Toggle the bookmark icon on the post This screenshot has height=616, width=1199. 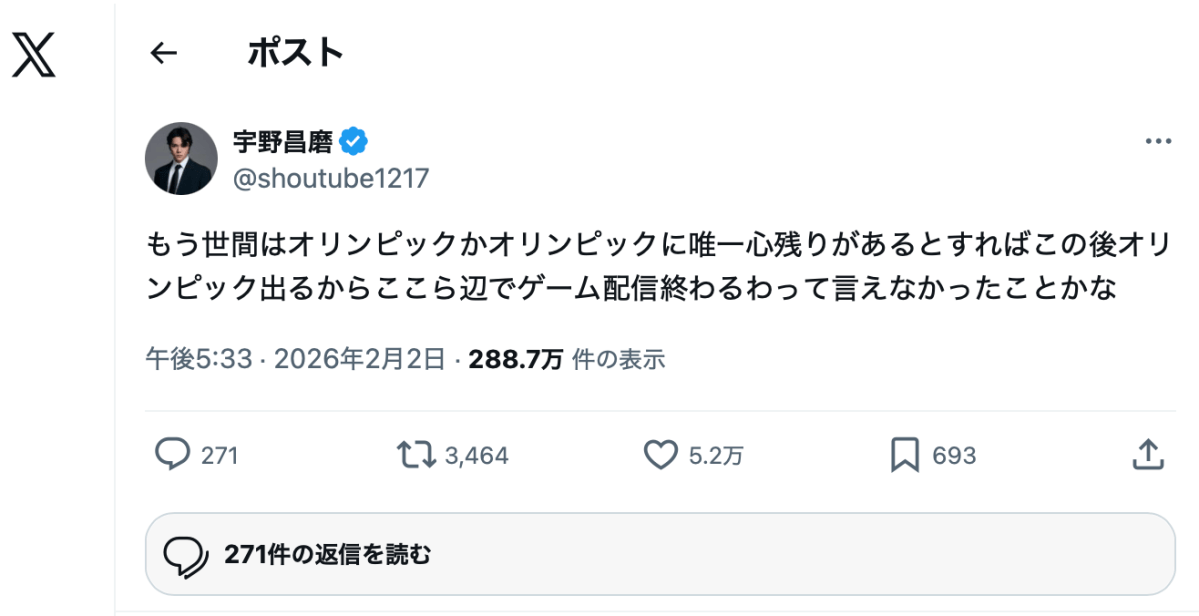904,456
